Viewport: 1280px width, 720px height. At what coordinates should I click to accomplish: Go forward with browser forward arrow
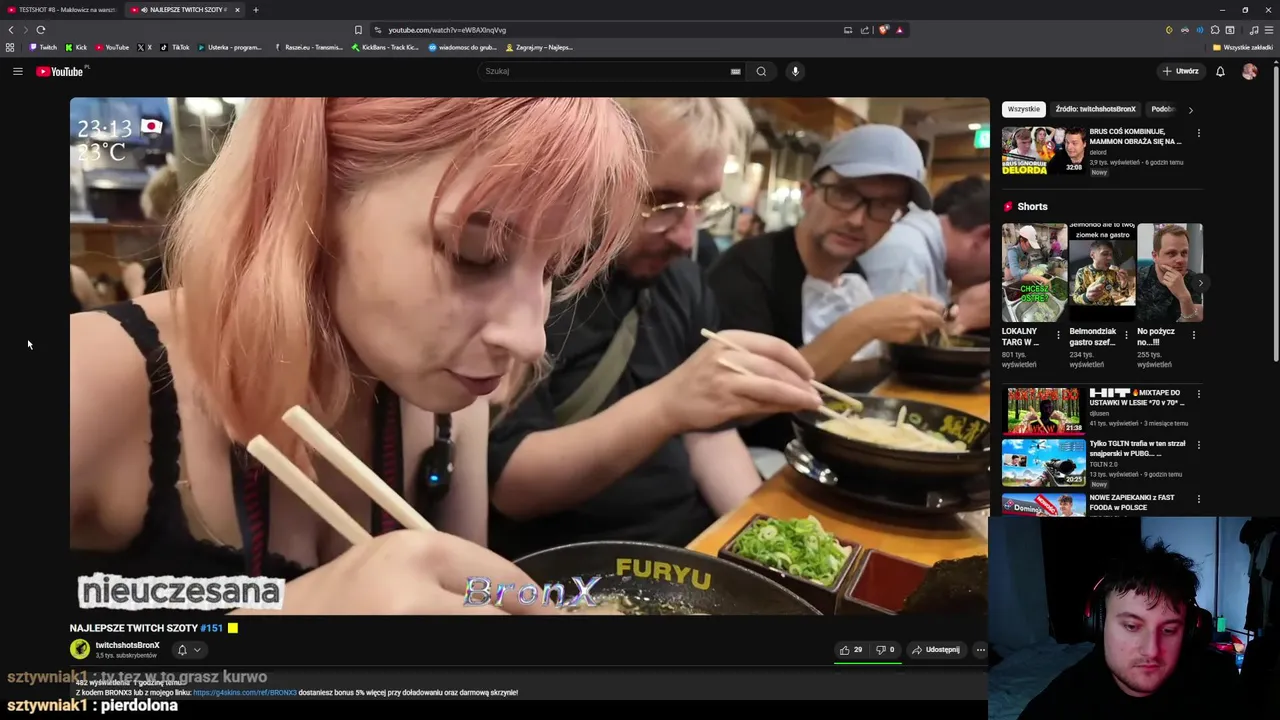25,30
